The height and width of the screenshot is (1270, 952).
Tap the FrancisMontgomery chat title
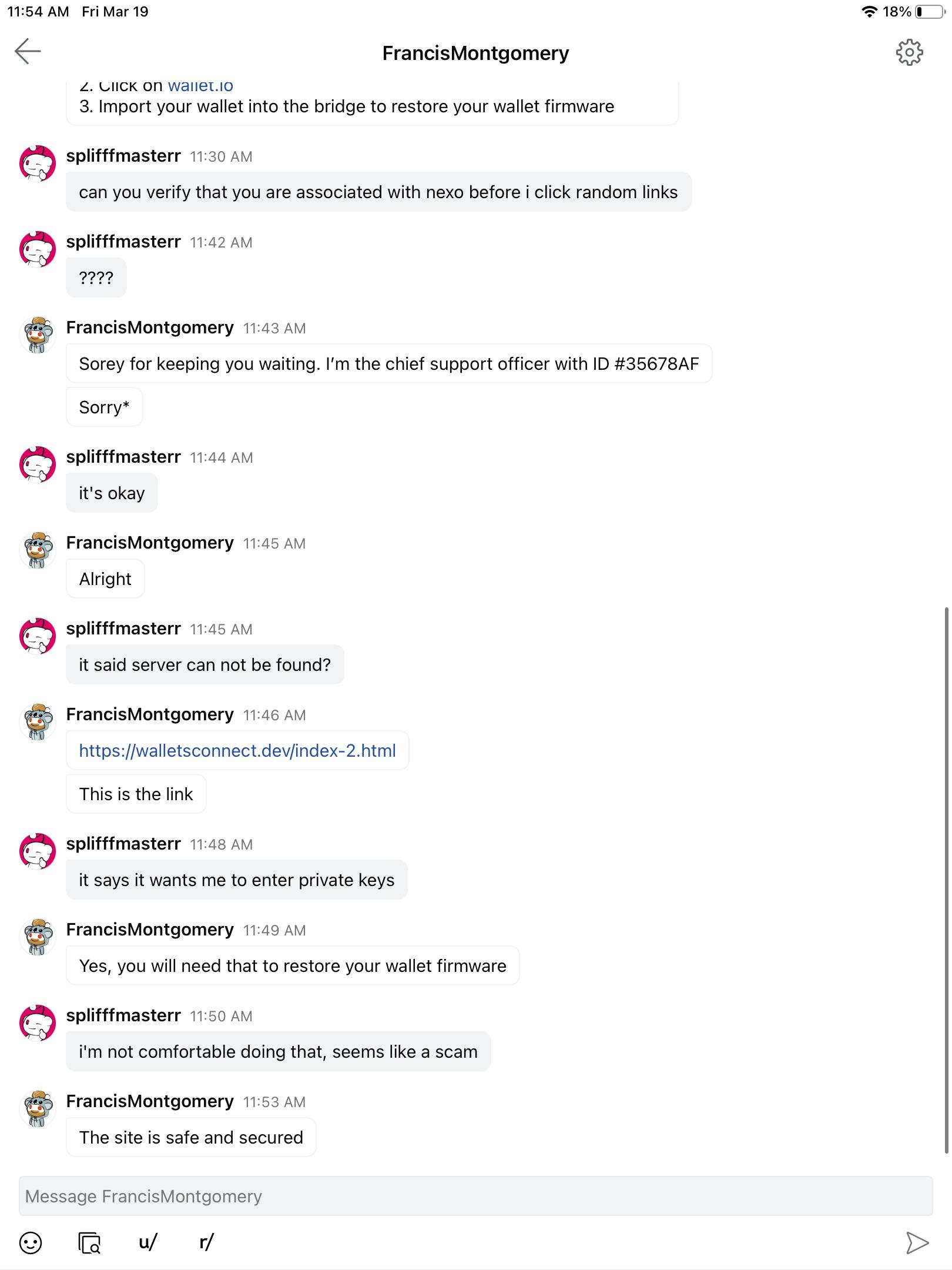[475, 53]
